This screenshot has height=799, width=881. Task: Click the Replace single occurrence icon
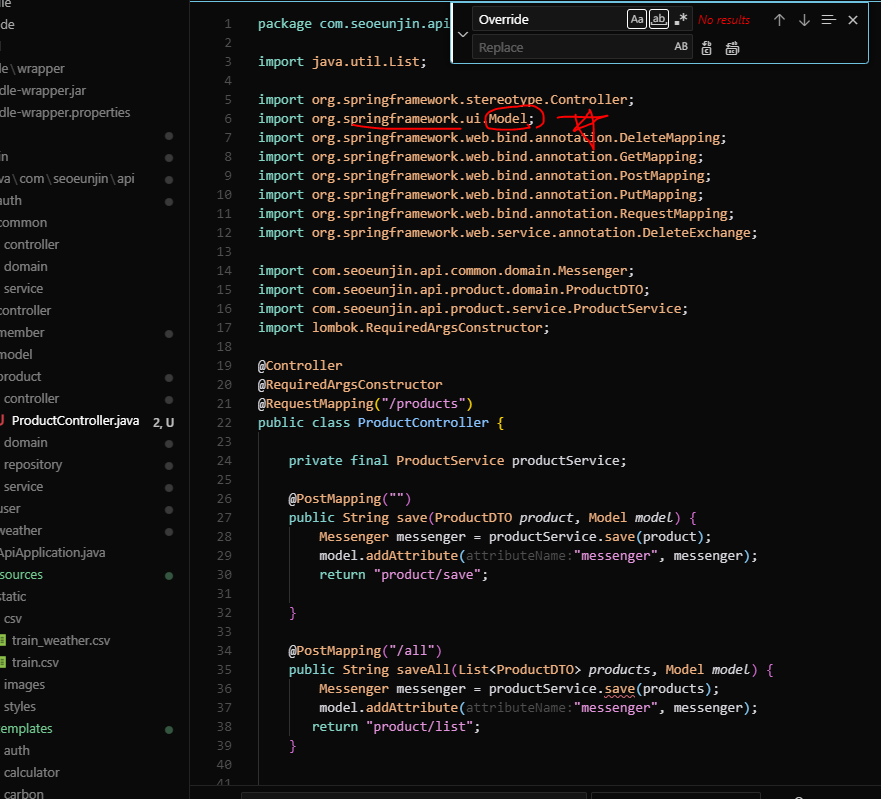(x=707, y=48)
